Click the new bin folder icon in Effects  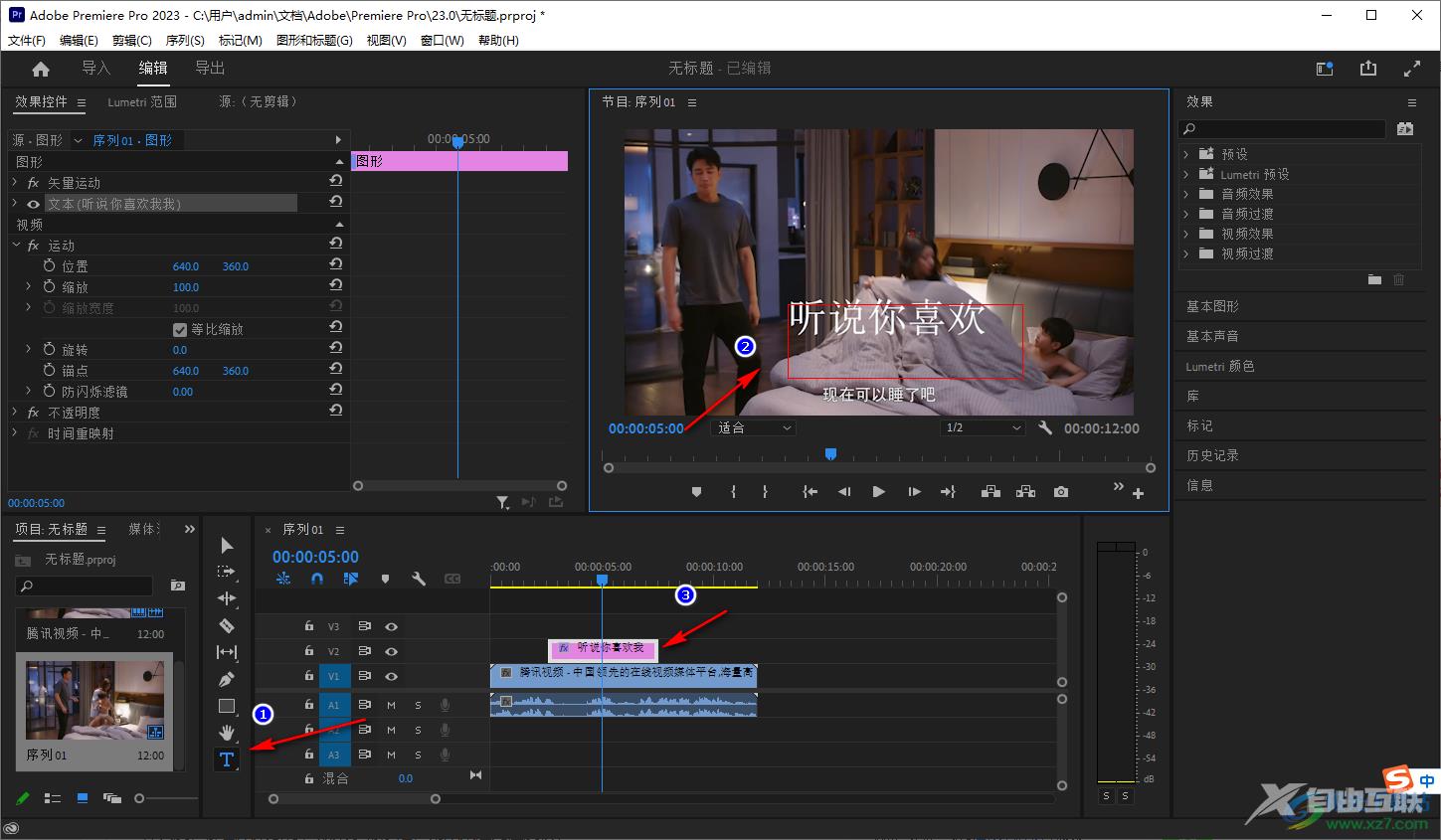tap(1374, 280)
